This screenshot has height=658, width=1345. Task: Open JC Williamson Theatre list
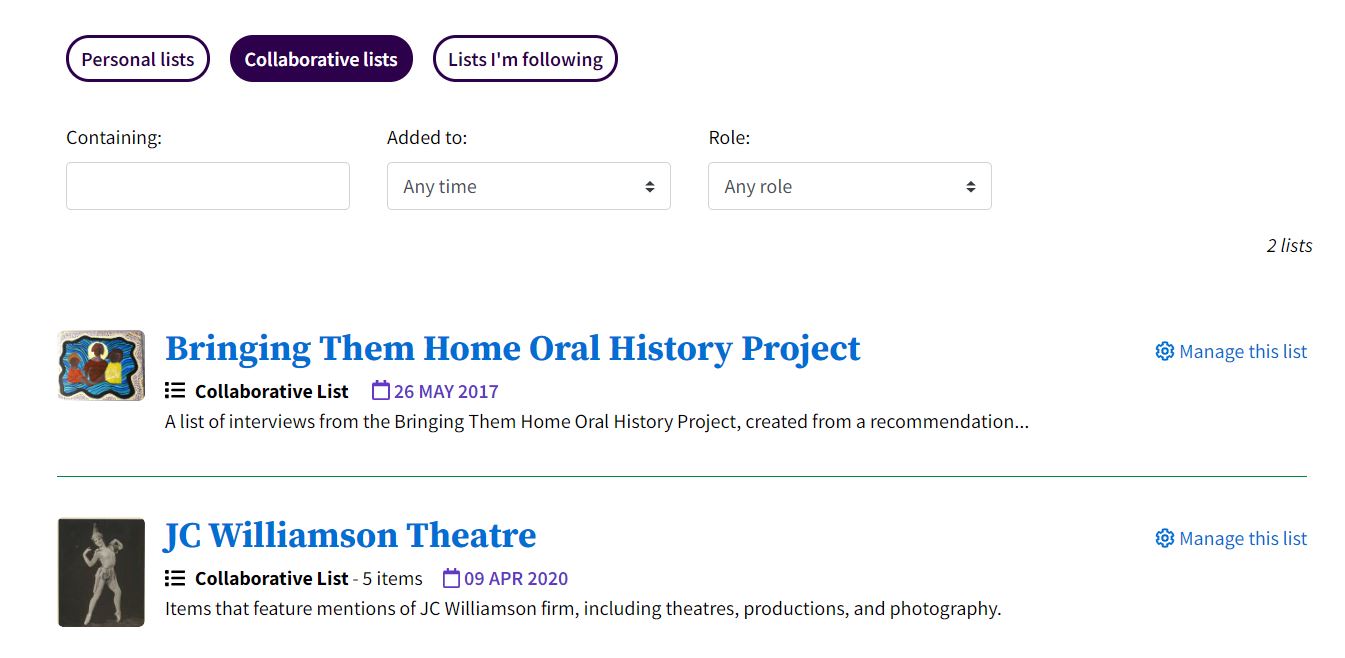tap(350, 535)
